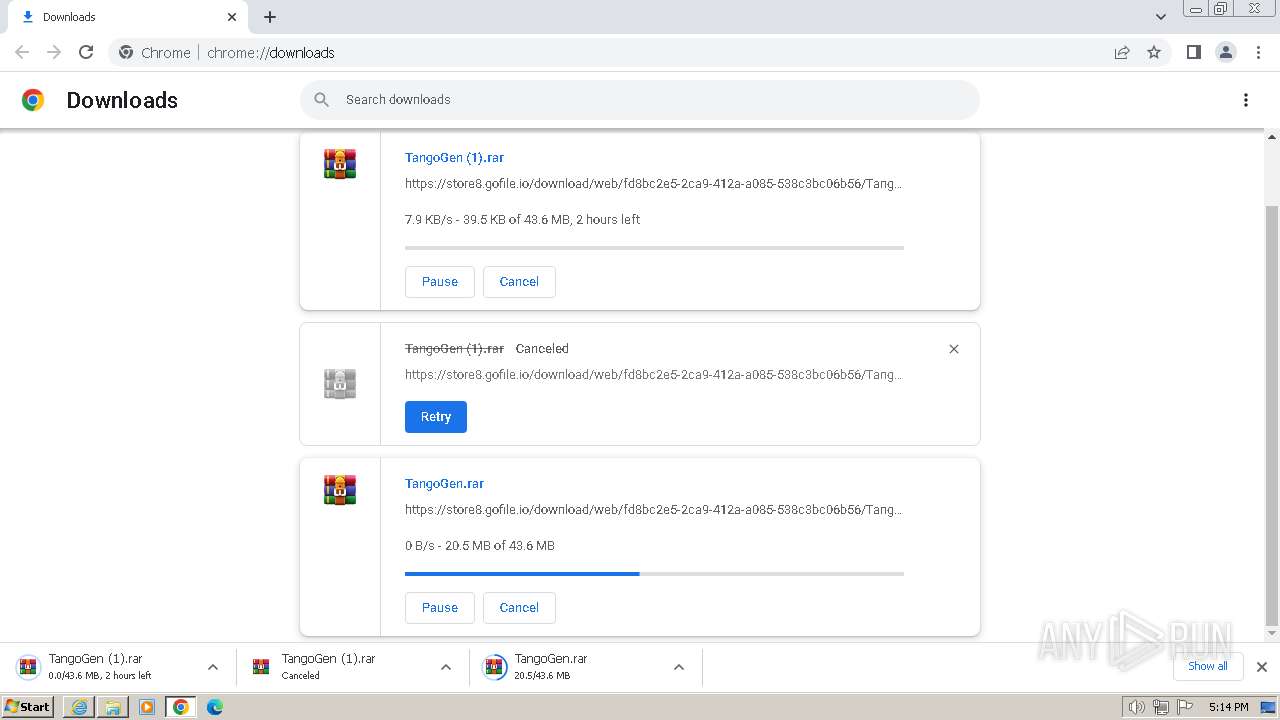Click the RAR icon of TangoGen.rar card
The height and width of the screenshot is (720, 1280).
tap(340, 490)
